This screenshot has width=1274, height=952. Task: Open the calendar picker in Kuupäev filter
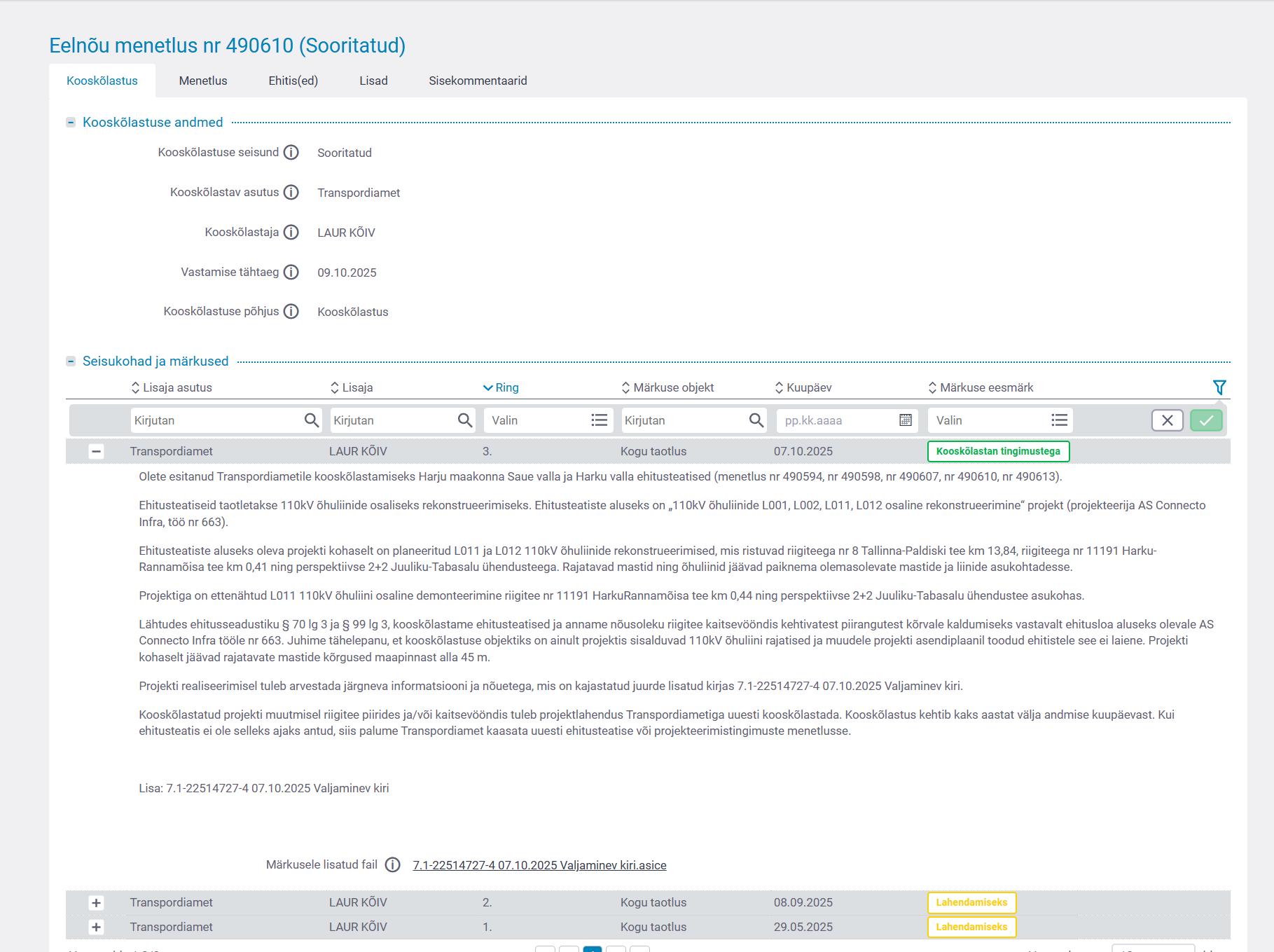coord(905,420)
